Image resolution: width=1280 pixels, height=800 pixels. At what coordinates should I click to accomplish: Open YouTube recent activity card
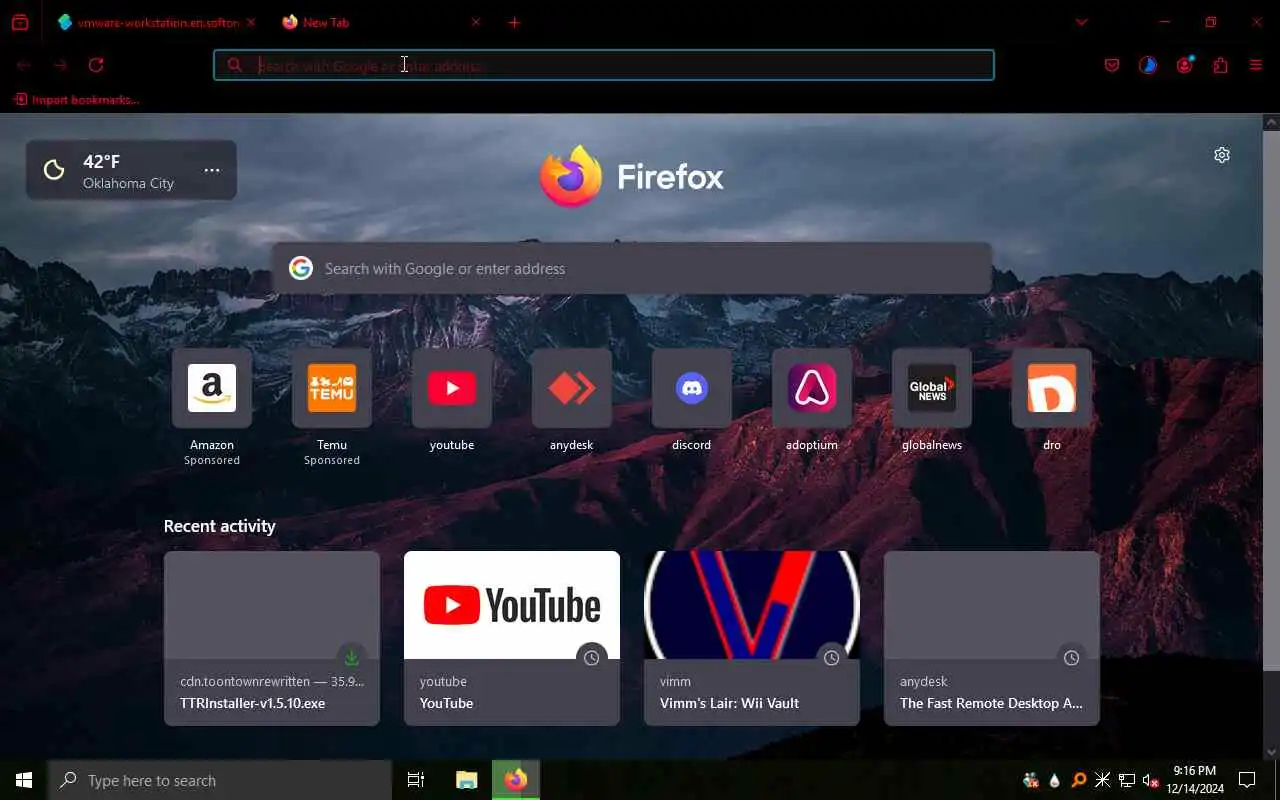[512, 638]
